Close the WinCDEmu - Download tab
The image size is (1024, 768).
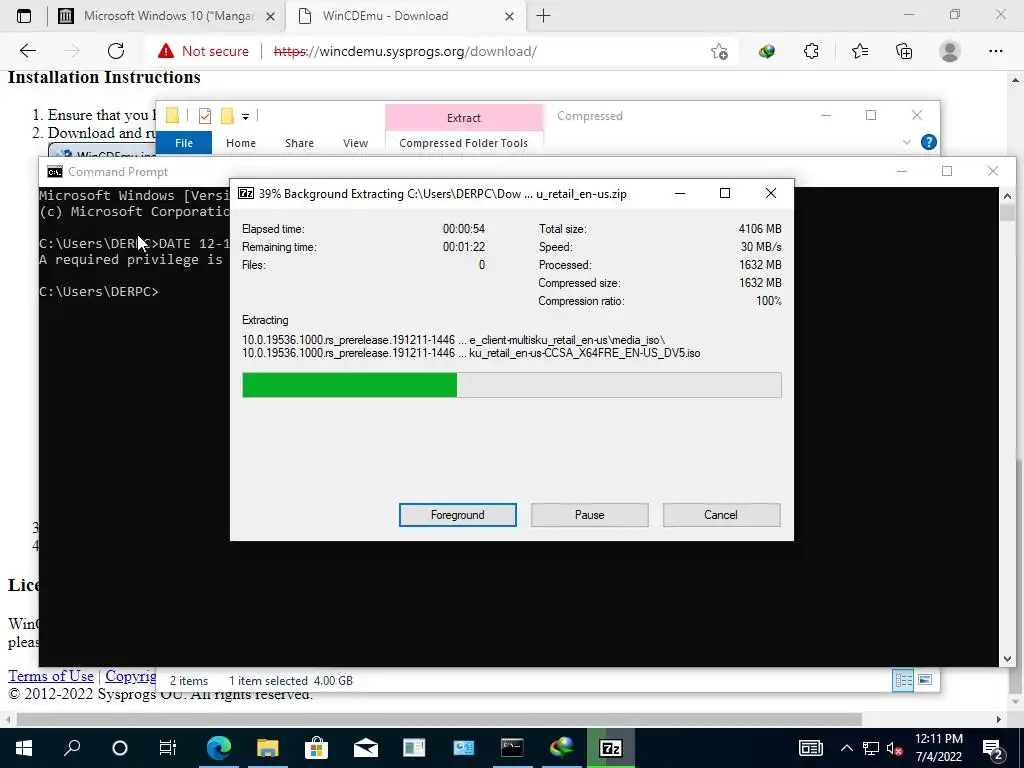click(x=509, y=16)
